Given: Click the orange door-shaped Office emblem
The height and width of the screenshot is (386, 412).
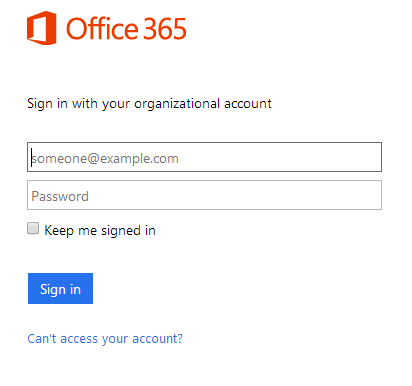Looking at the screenshot, I should pos(42,28).
